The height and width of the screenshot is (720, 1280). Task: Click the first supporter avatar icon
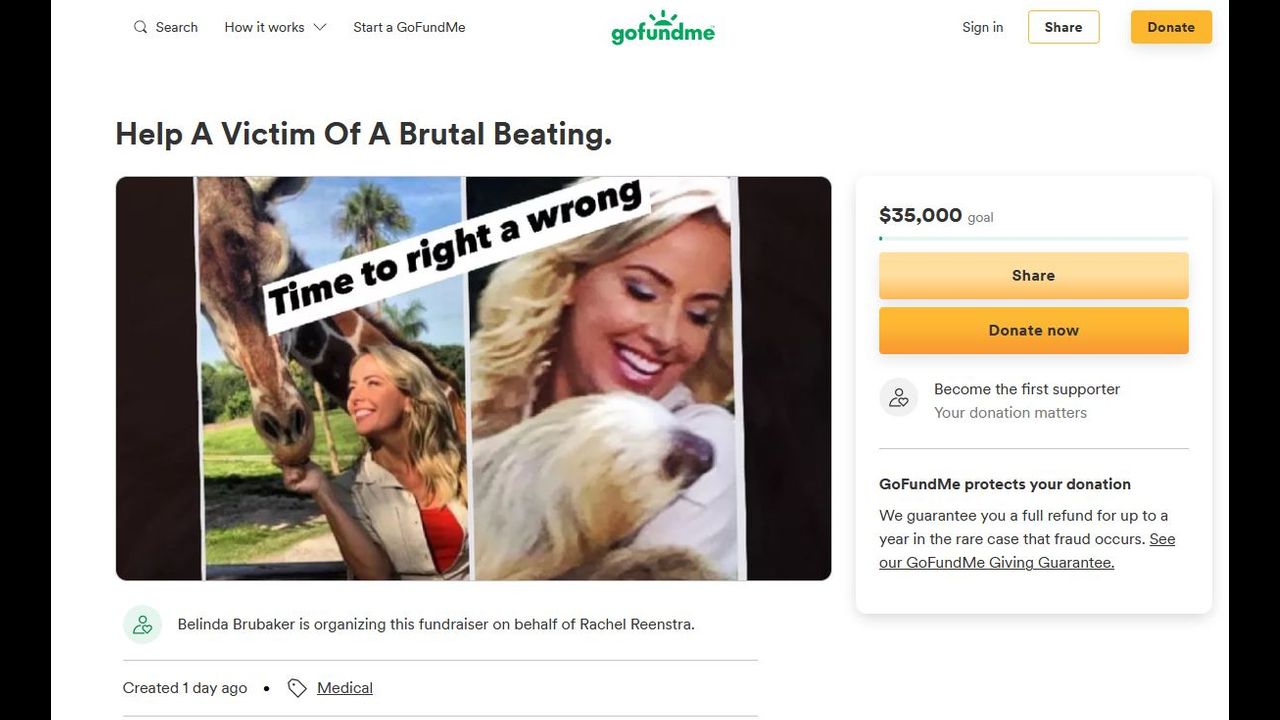(x=898, y=398)
